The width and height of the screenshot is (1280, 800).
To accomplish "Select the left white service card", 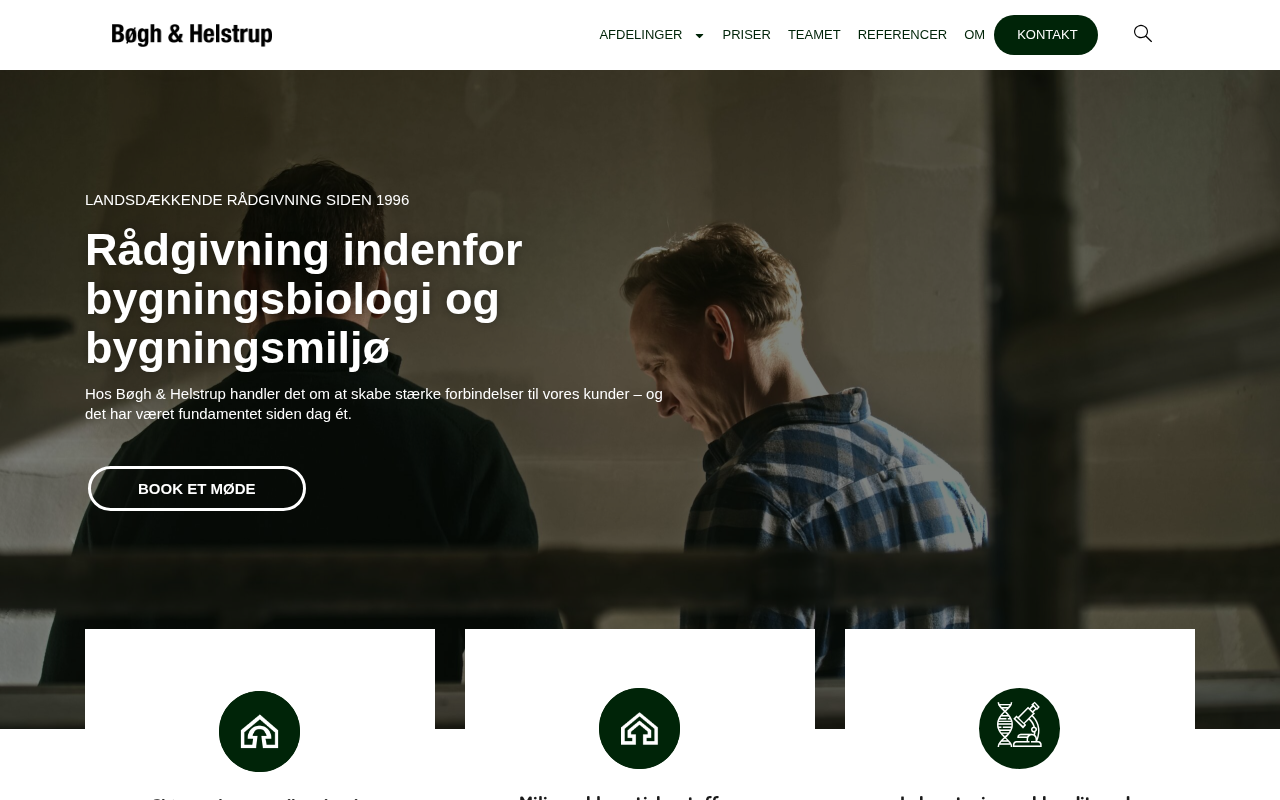I will [x=260, y=714].
